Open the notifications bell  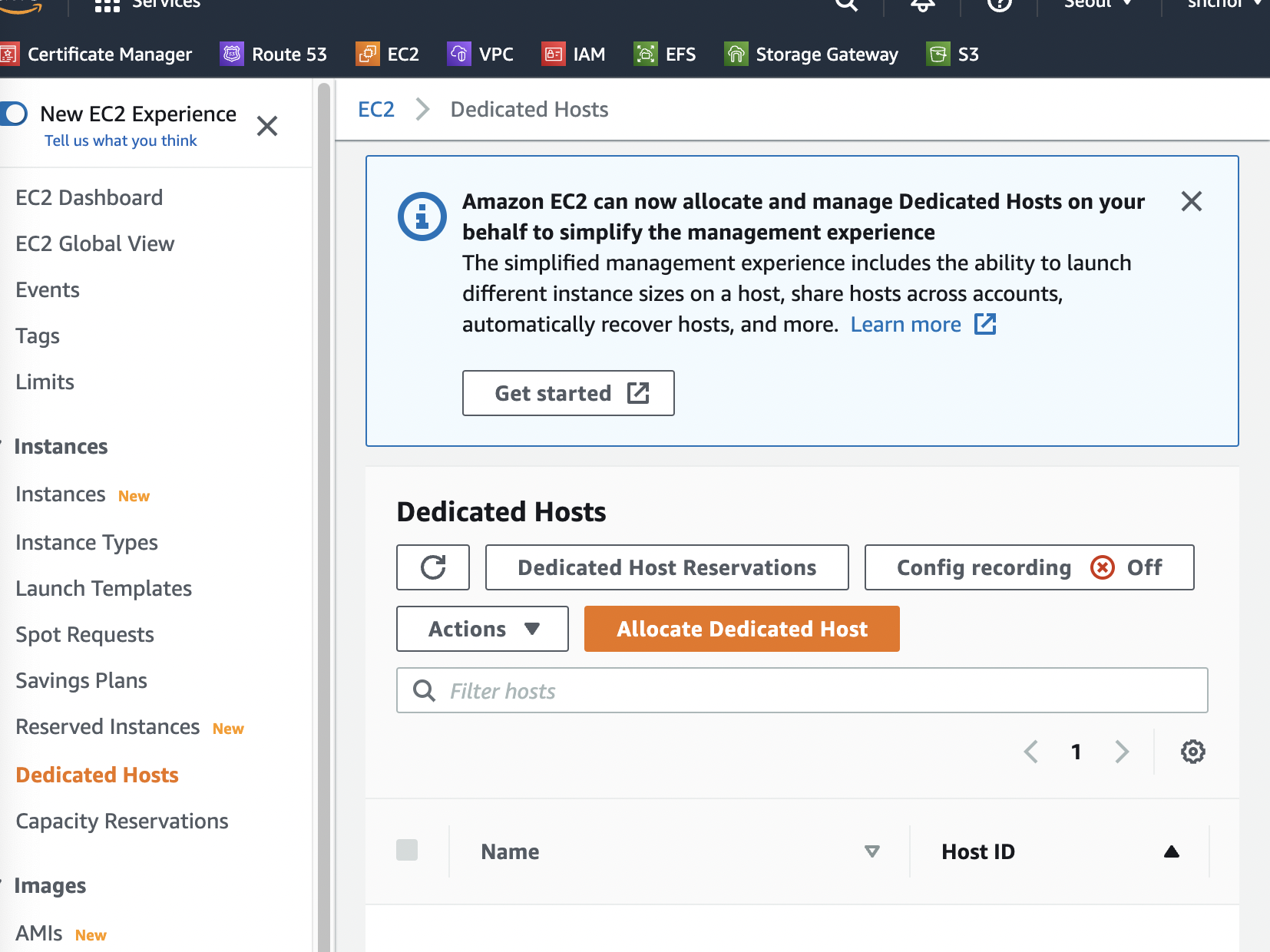point(923,4)
